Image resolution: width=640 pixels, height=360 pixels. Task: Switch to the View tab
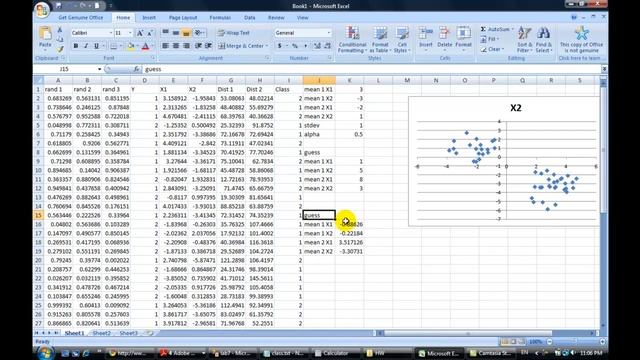pos(302,18)
